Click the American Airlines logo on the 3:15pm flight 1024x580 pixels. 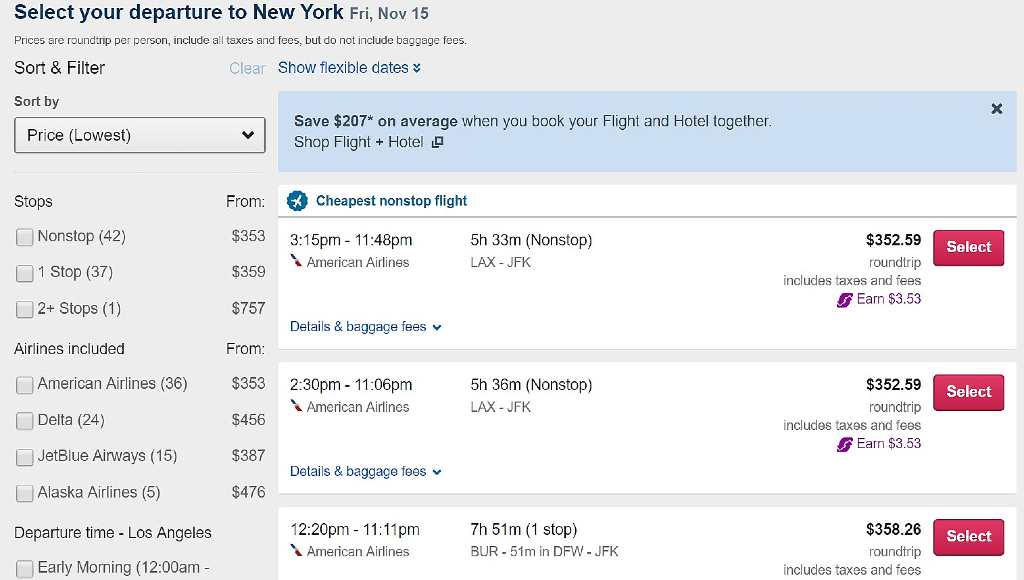coord(297,262)
